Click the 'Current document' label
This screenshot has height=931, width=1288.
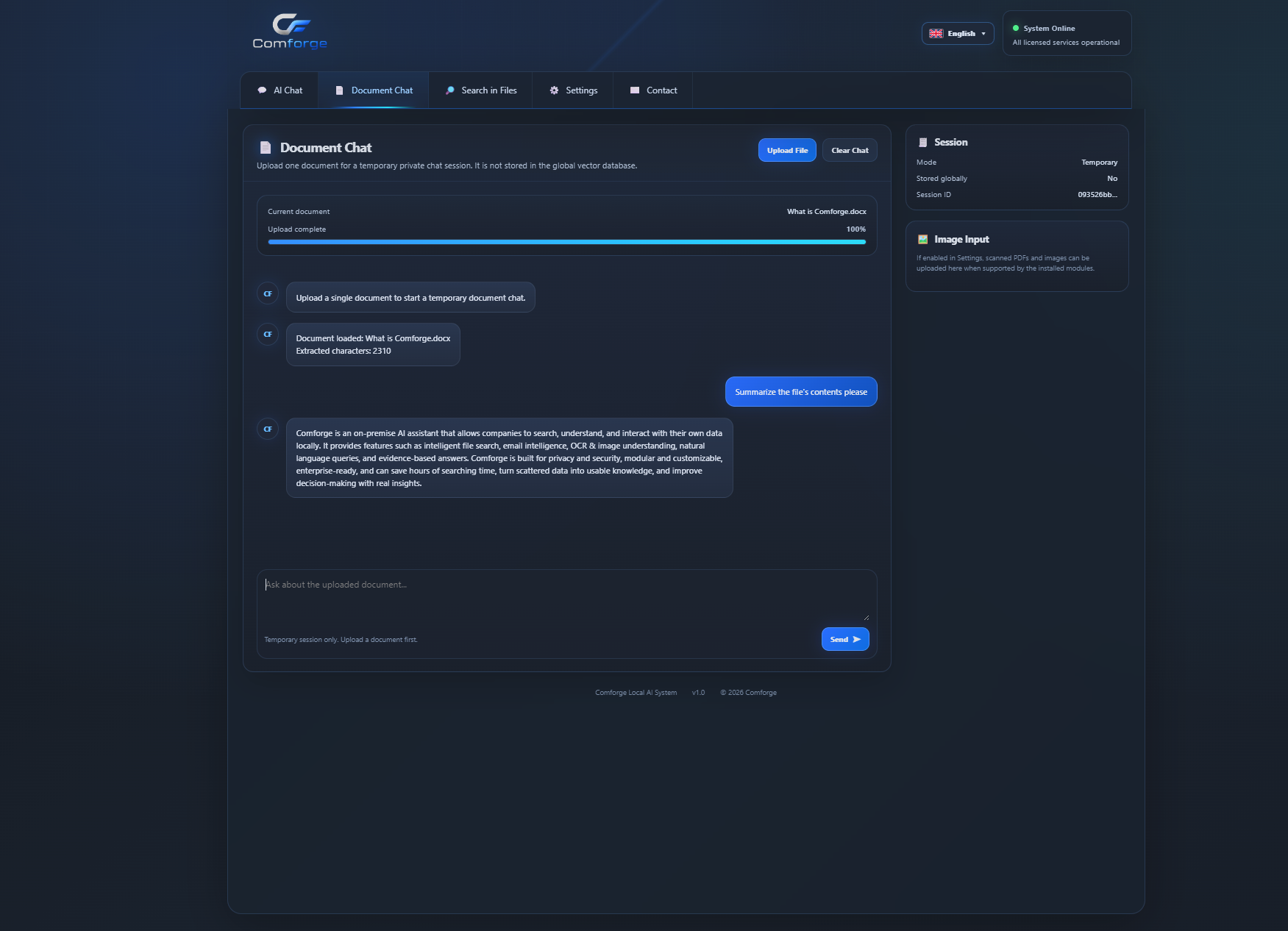[x=299, y=212]
